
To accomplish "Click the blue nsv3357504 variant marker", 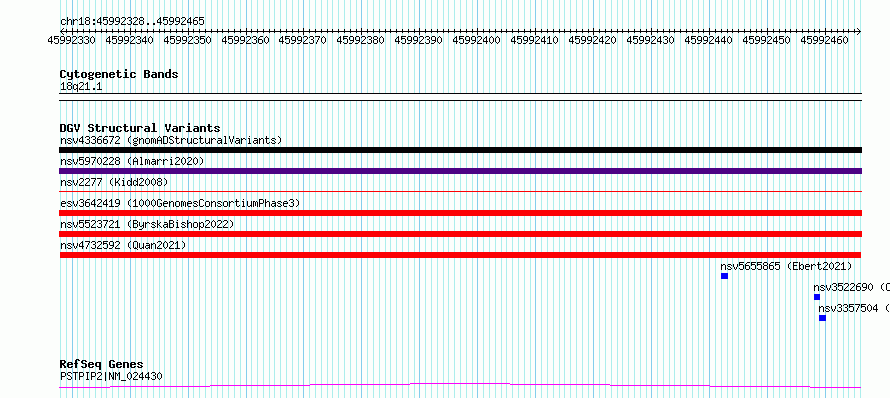I will click(x=822, y=318).
